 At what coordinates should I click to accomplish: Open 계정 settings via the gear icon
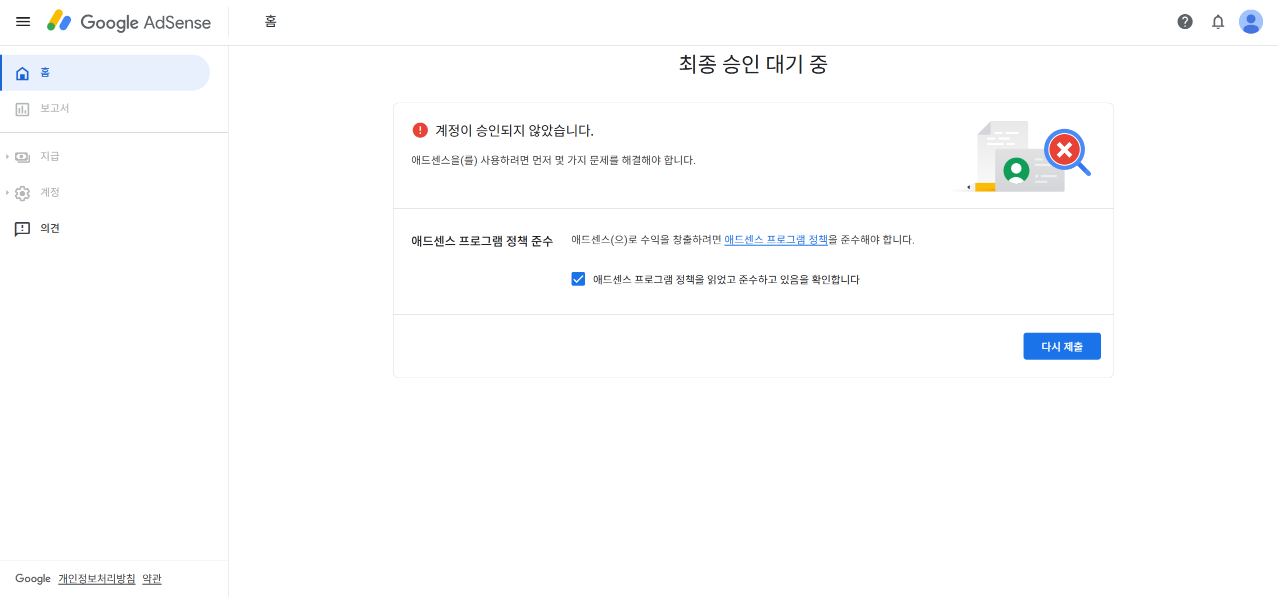[22, 192]
